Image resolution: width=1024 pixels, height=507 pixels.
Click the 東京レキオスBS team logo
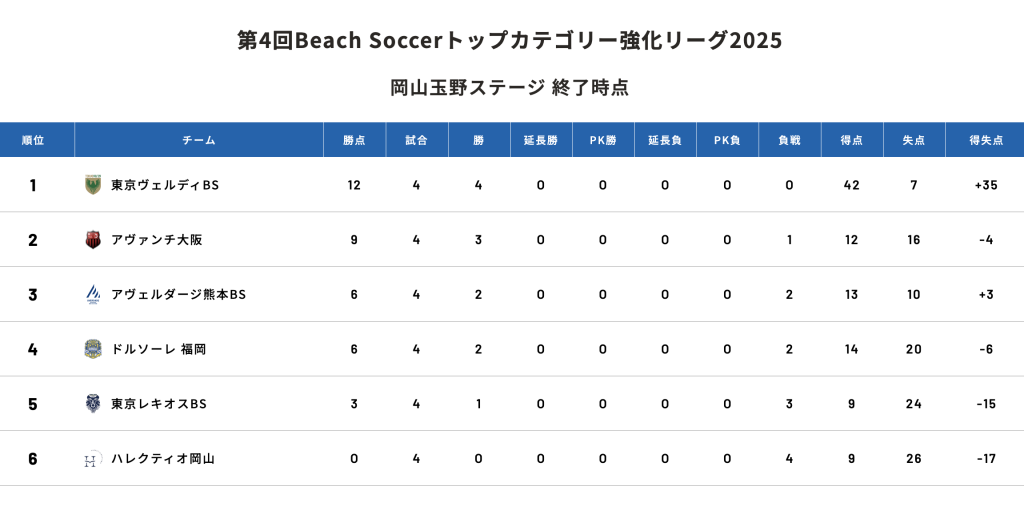[93, 404]
